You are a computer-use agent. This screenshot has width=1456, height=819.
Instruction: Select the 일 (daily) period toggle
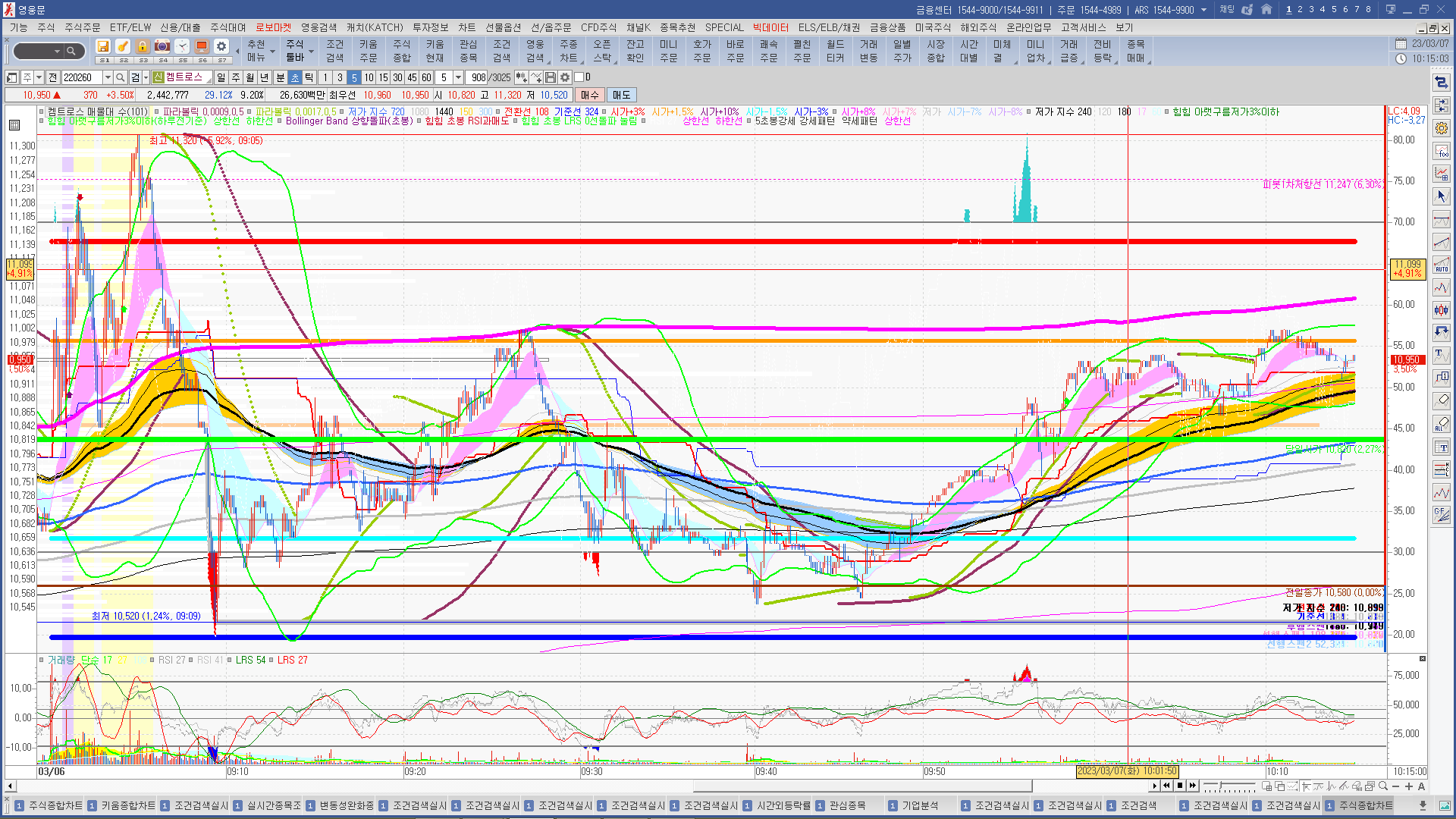click(221, 77)
